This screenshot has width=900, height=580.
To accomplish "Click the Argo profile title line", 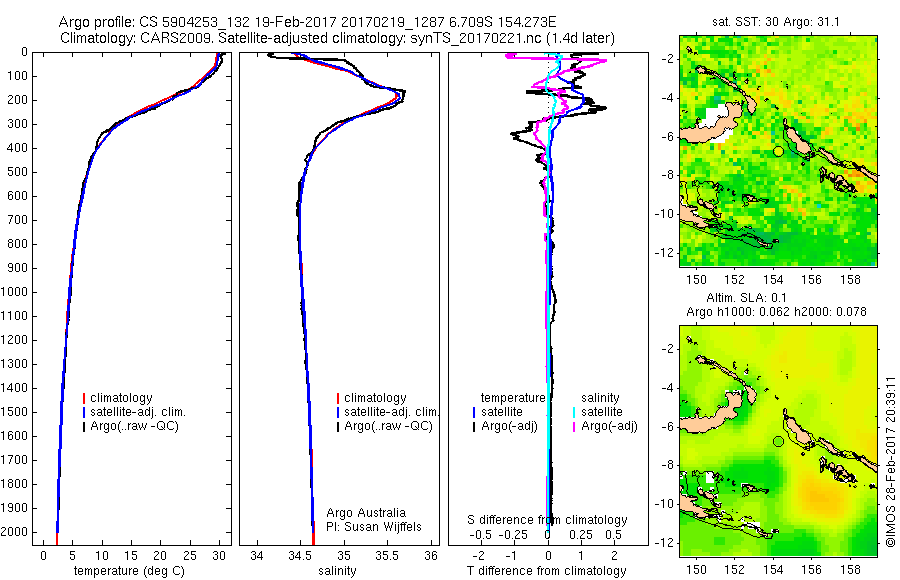I will [x=307, y=22].
